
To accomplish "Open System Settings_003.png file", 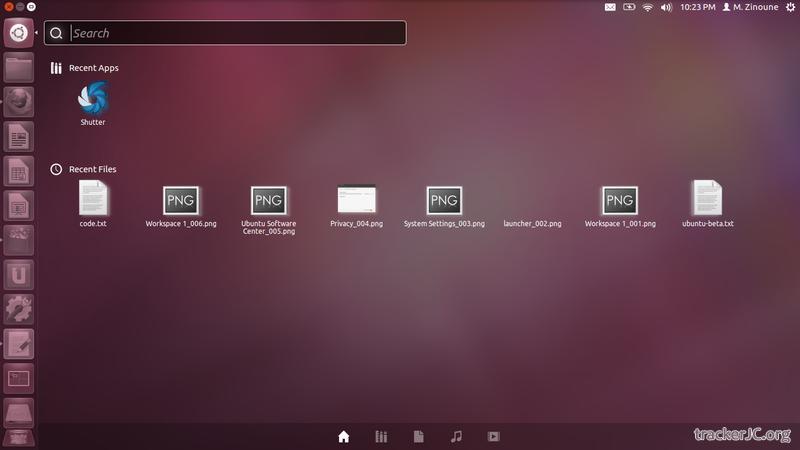I will [x=443, y=200].
